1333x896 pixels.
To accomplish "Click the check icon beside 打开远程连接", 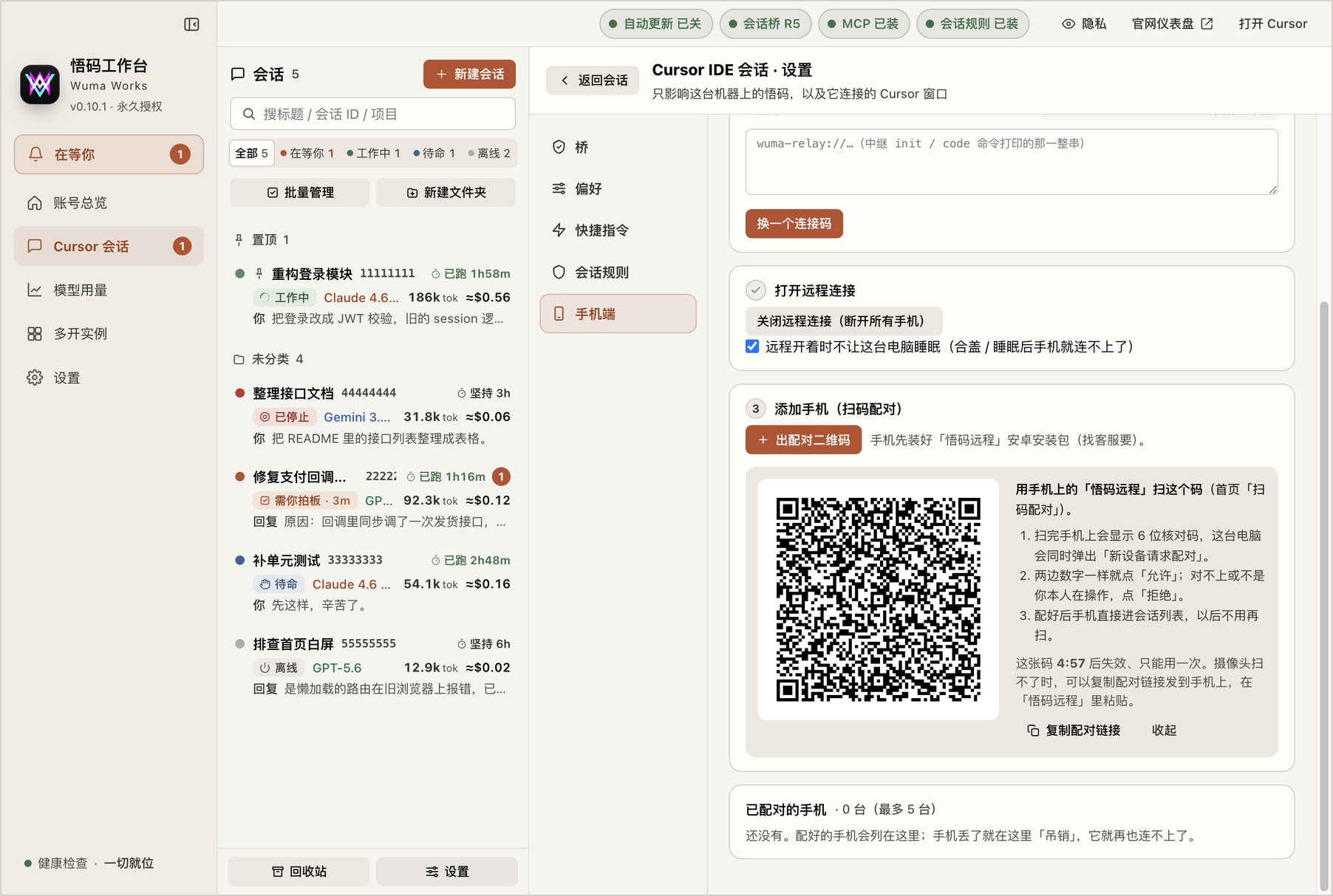I will click(x=755, y=290).
